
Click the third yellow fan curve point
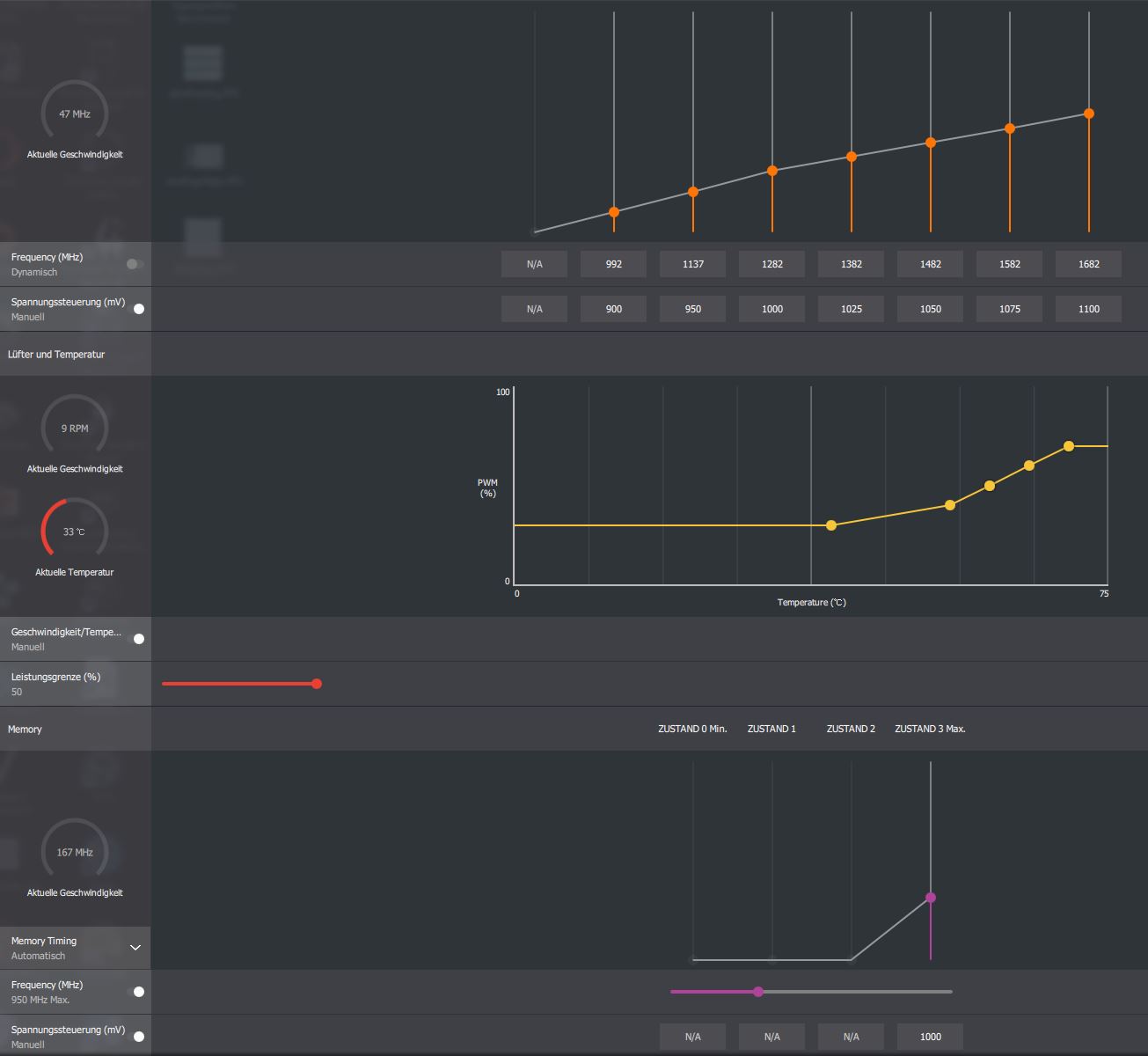tap(990, 486)
